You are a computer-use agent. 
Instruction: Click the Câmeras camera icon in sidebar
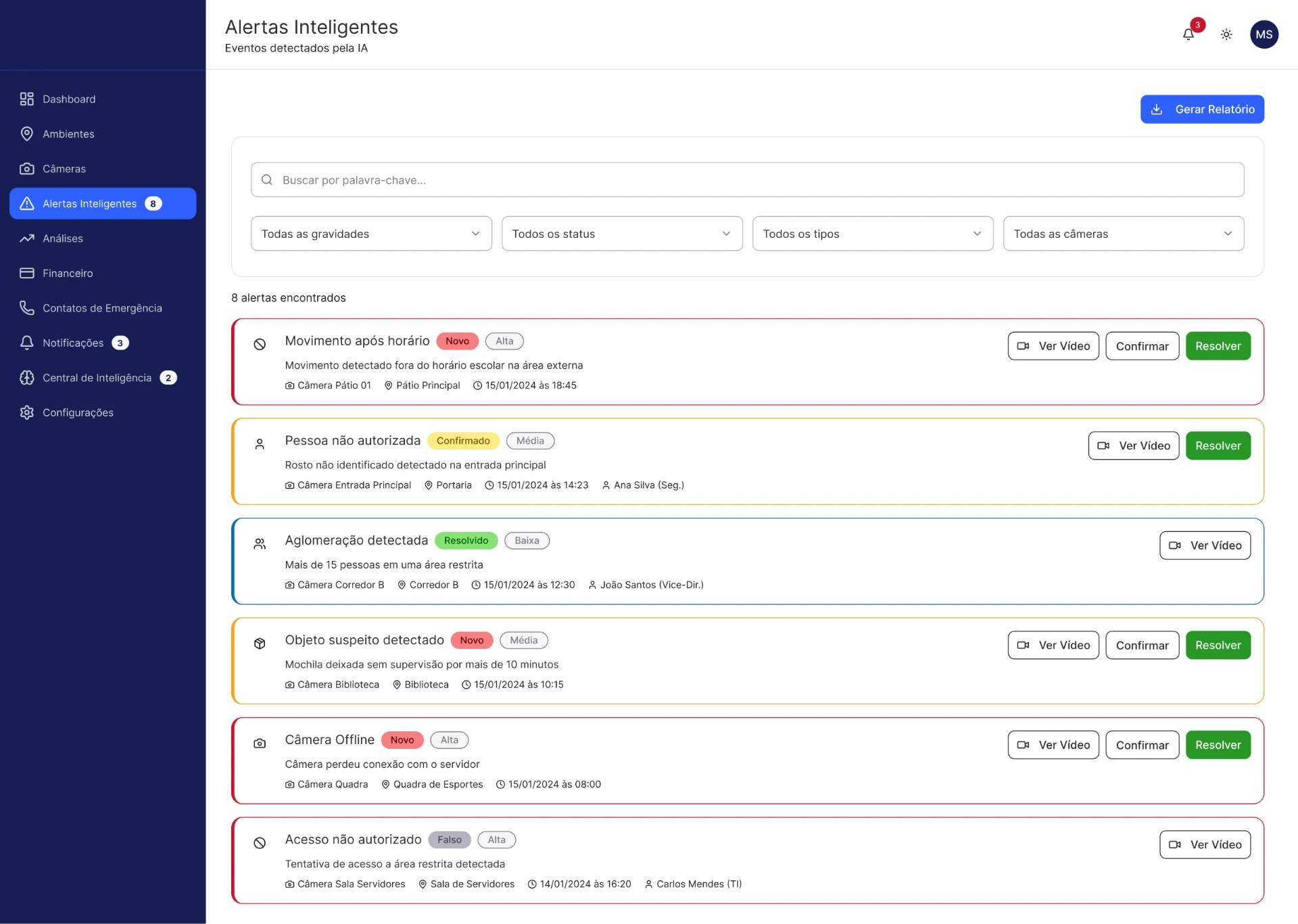pos(27,169)
